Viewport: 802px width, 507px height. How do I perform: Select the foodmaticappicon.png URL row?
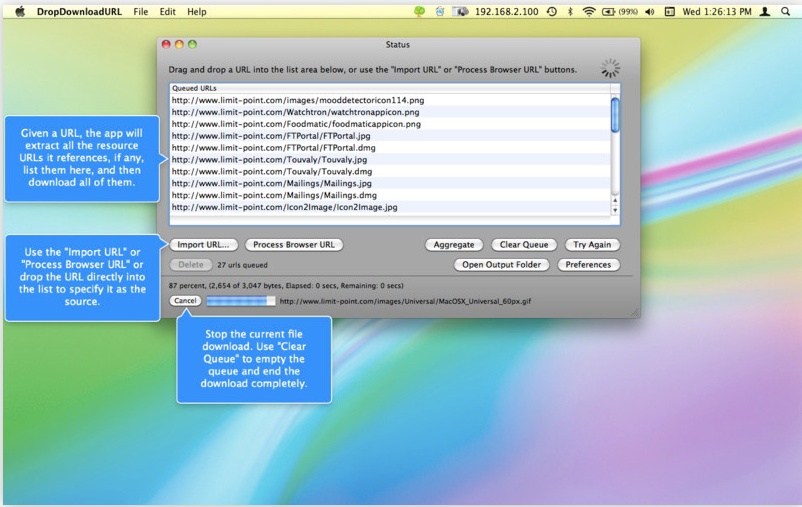coord(390,124)
